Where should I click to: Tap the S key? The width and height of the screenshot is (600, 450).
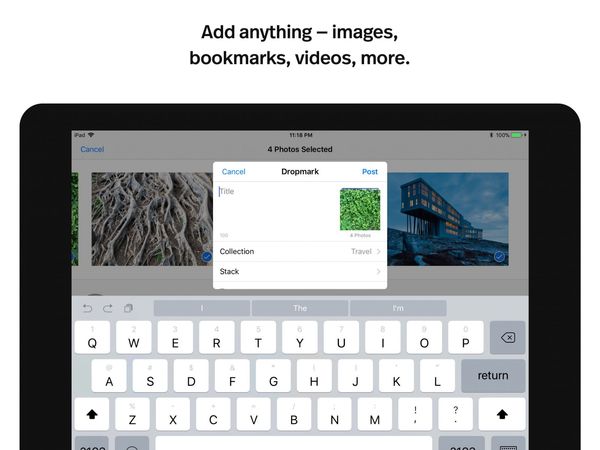click(x=150, y=376)
